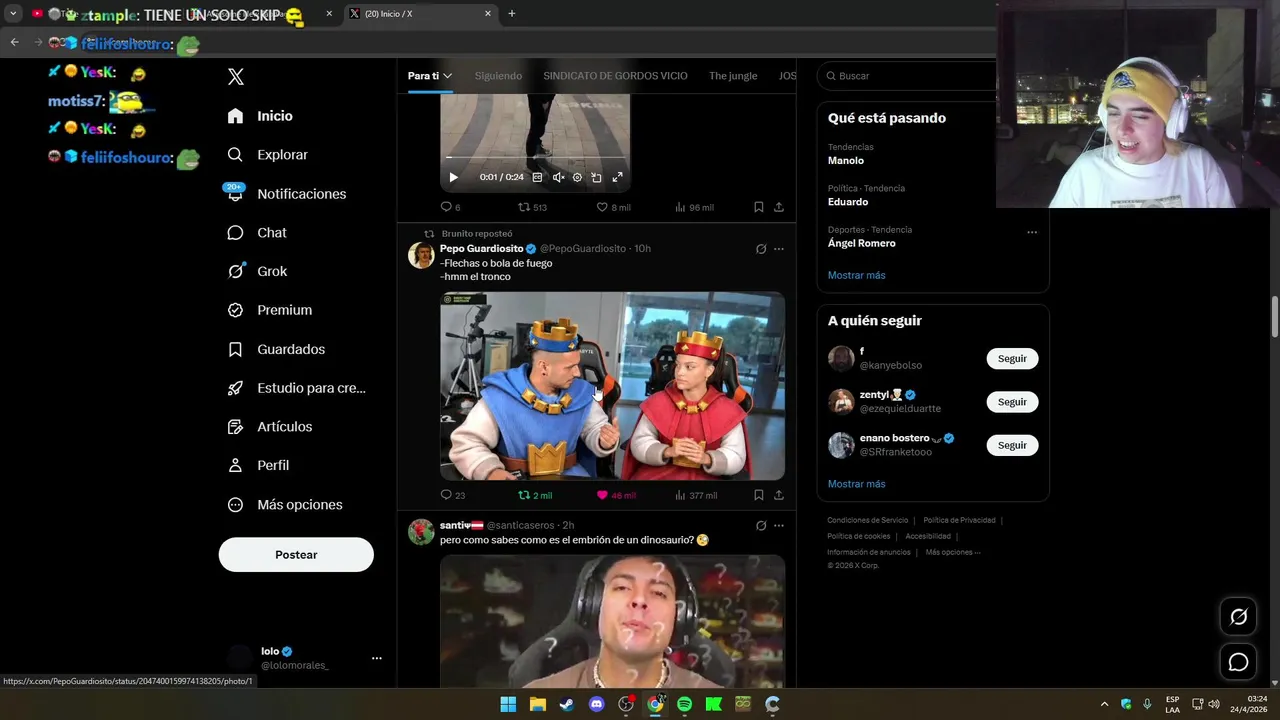Reply to the post with 6 comments
The image size is (1280, 720).
tap(450, 207)
